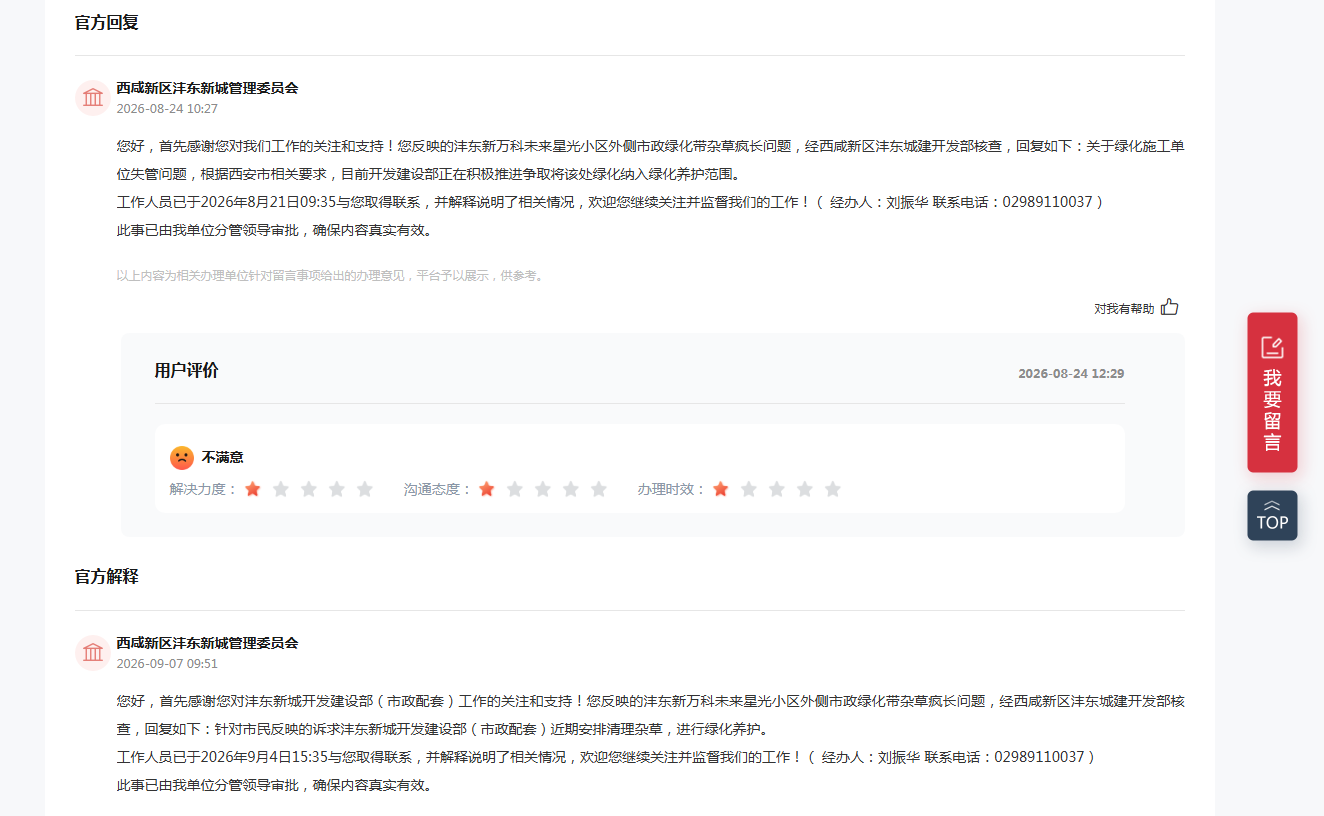
Task: Click the 用户评价 heading
Action: coord(187,371)
